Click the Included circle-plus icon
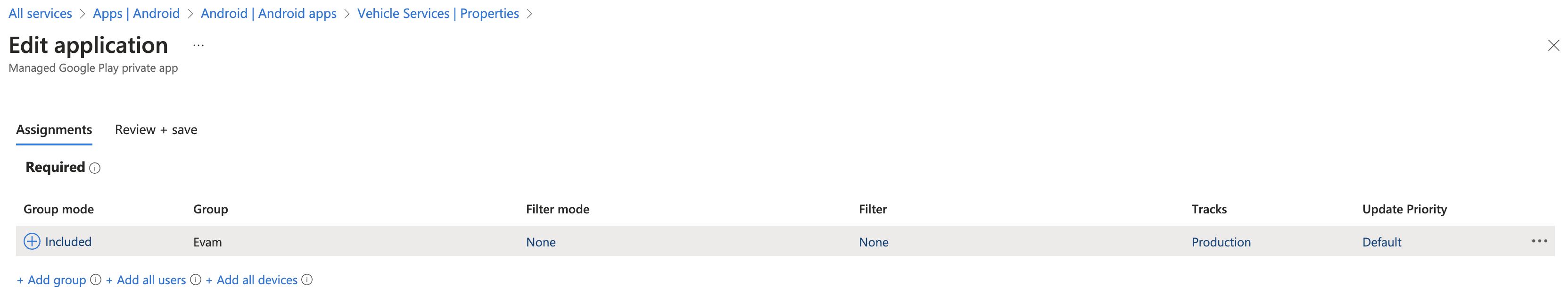This screenshot has width=1568, height=305. pos(32,241)
